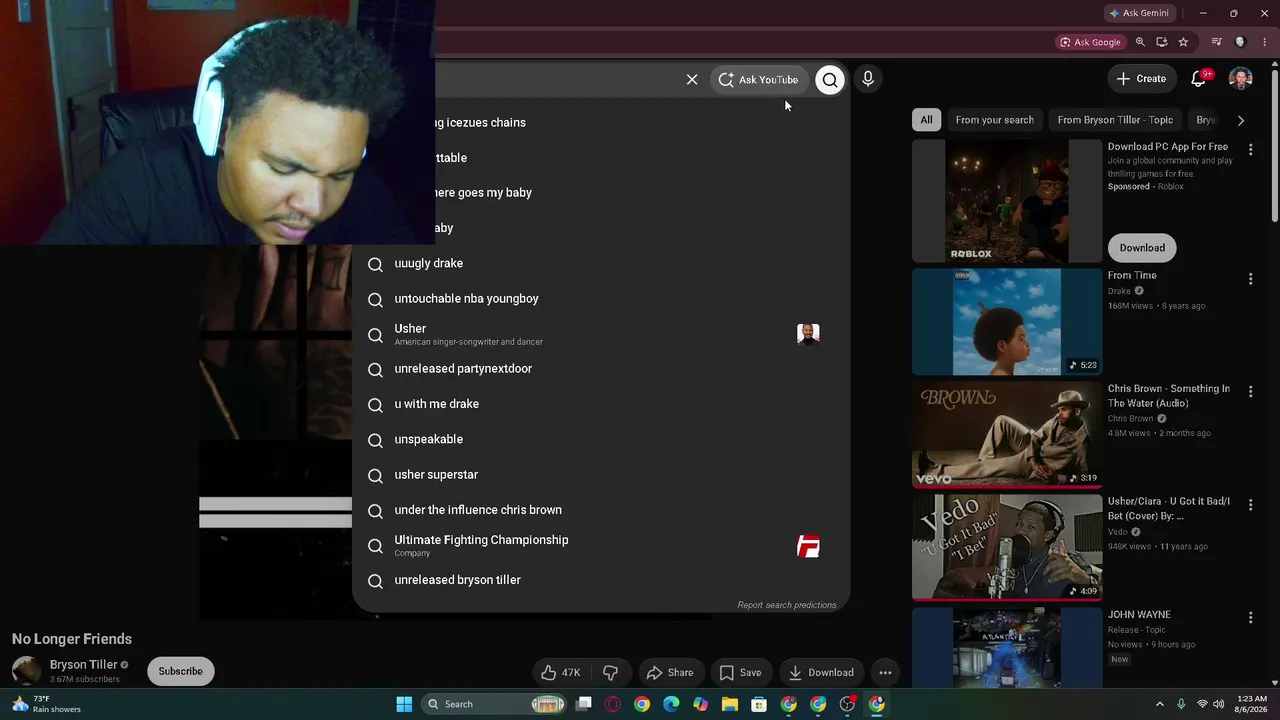Open the Bryson Tiller channel avatar
The height and width of the screenshot is (720, 1280).
point(26,671)
